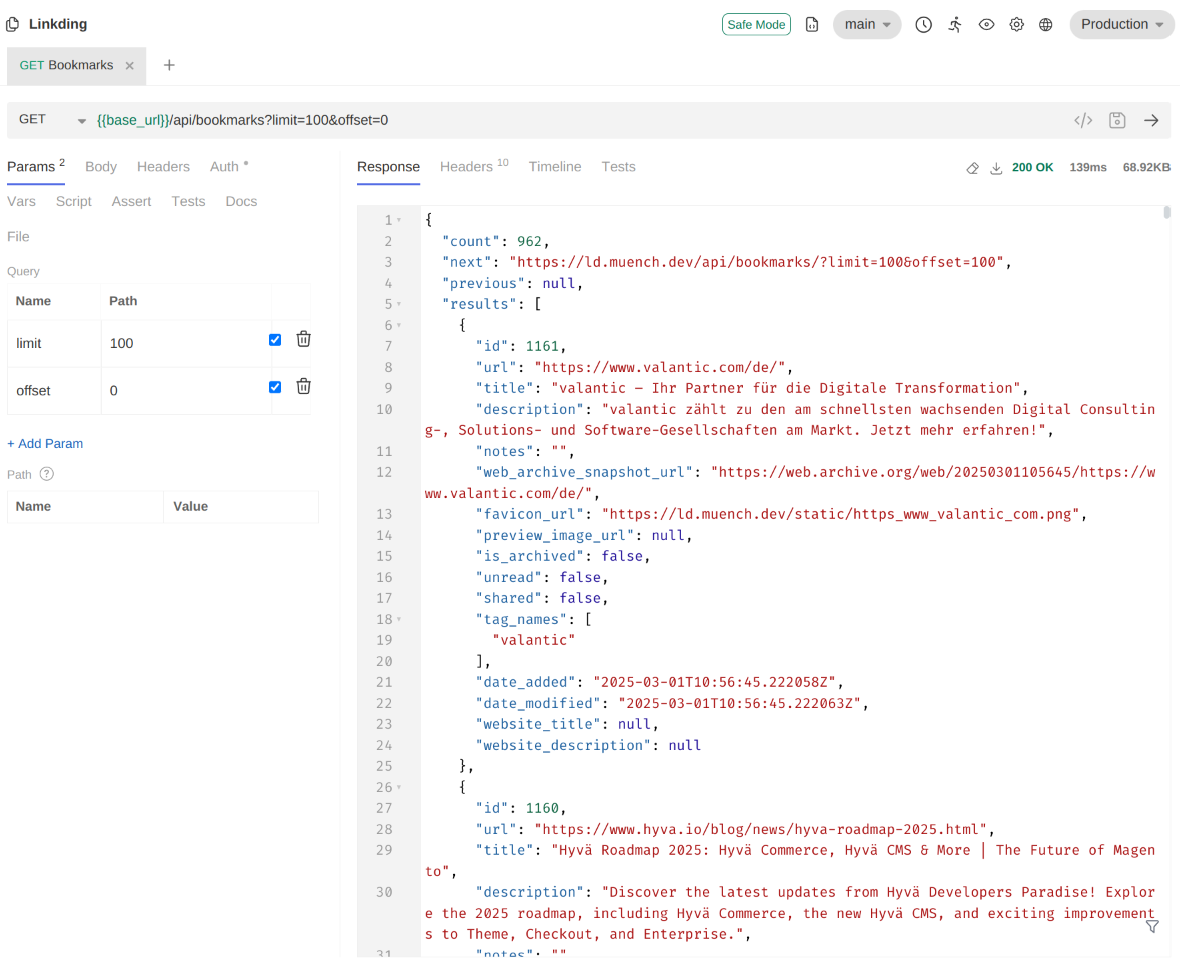Toggle the offset param checkbox
1180x966 pixels.
(275, 387)
